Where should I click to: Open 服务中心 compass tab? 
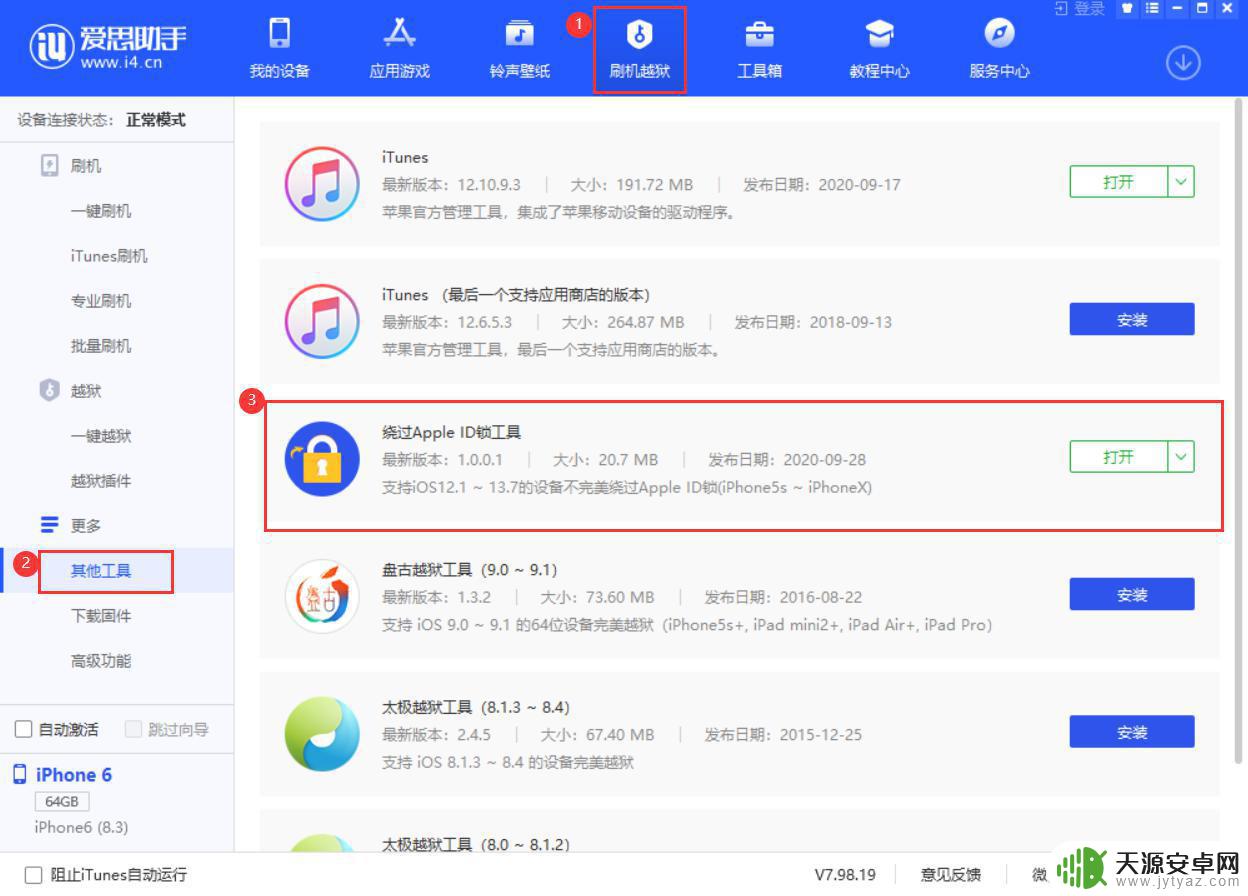click(x=999, y=49)
